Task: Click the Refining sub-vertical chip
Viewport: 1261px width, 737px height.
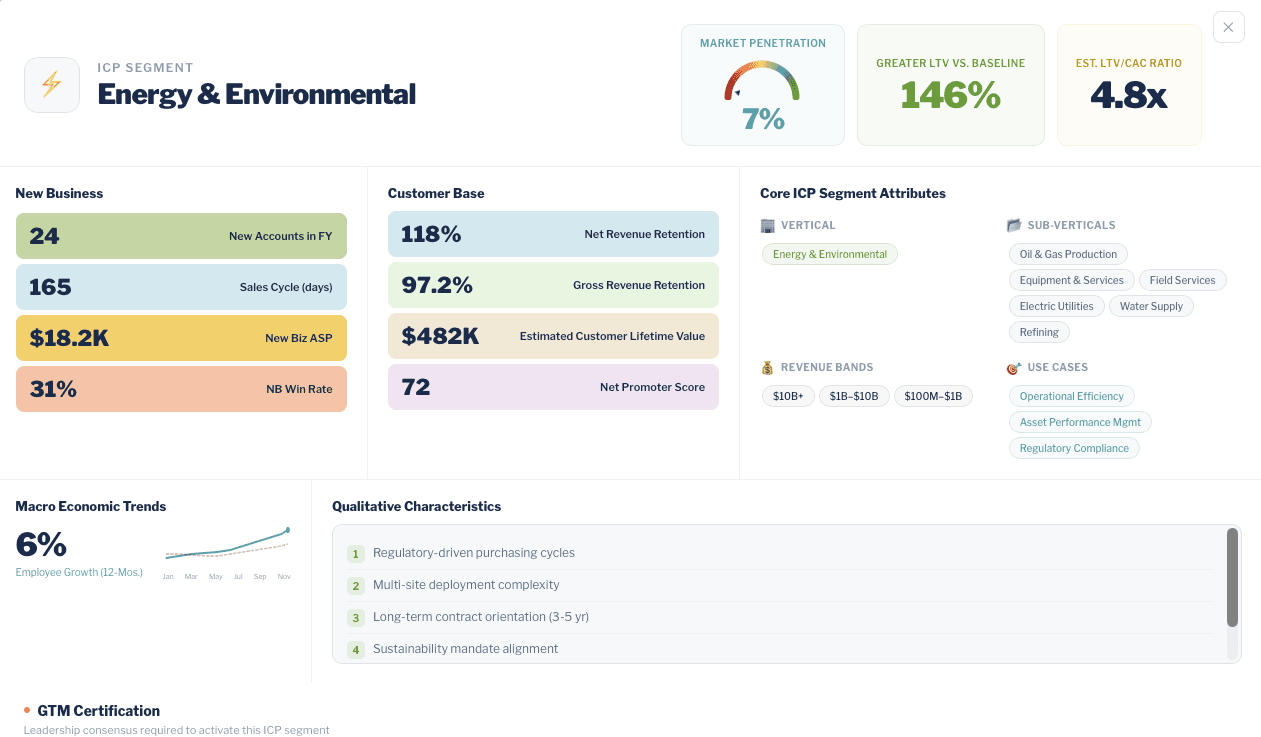Action: 1038,331
